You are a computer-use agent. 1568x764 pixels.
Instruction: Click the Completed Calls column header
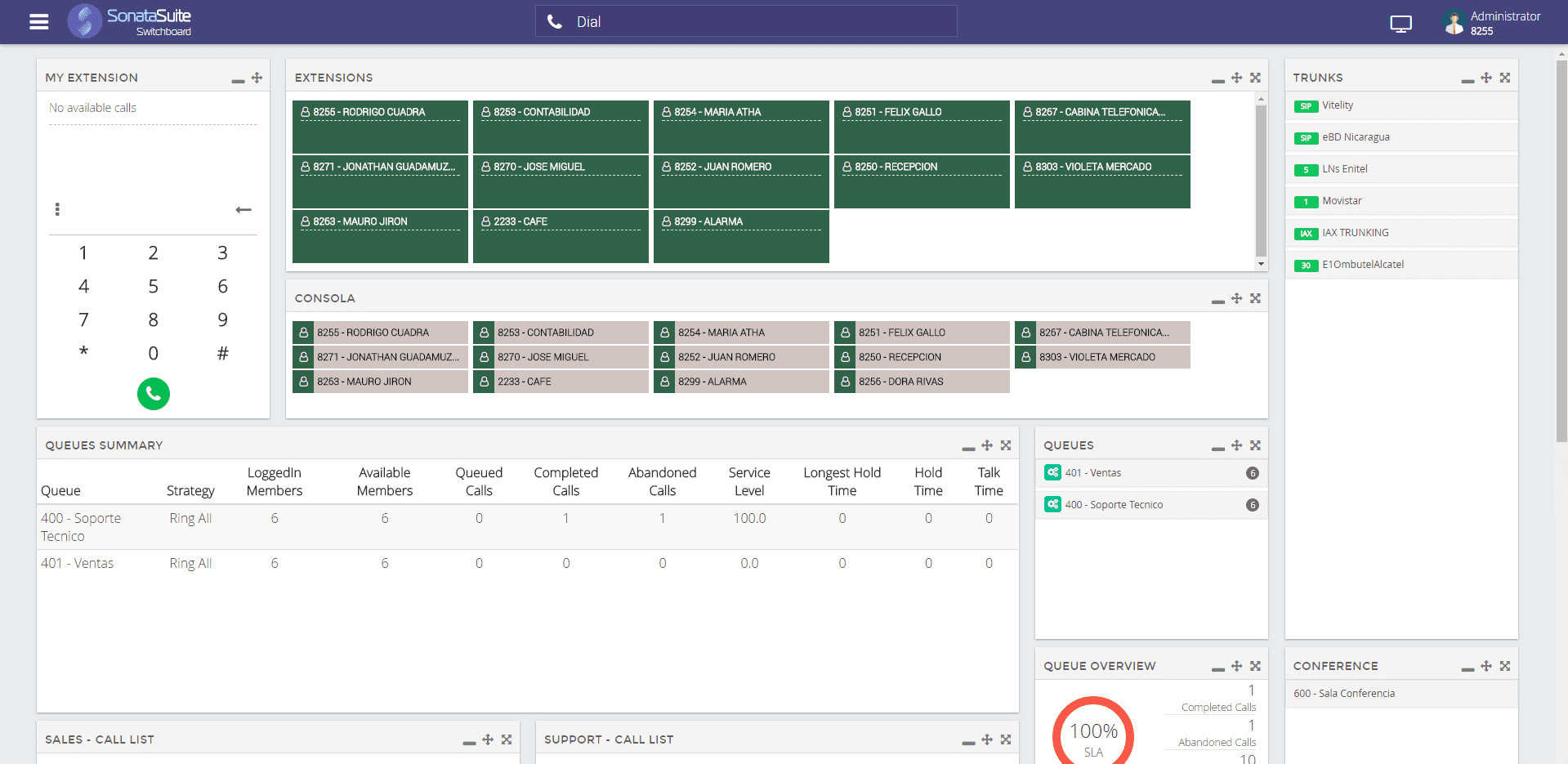tap(565, 481)
